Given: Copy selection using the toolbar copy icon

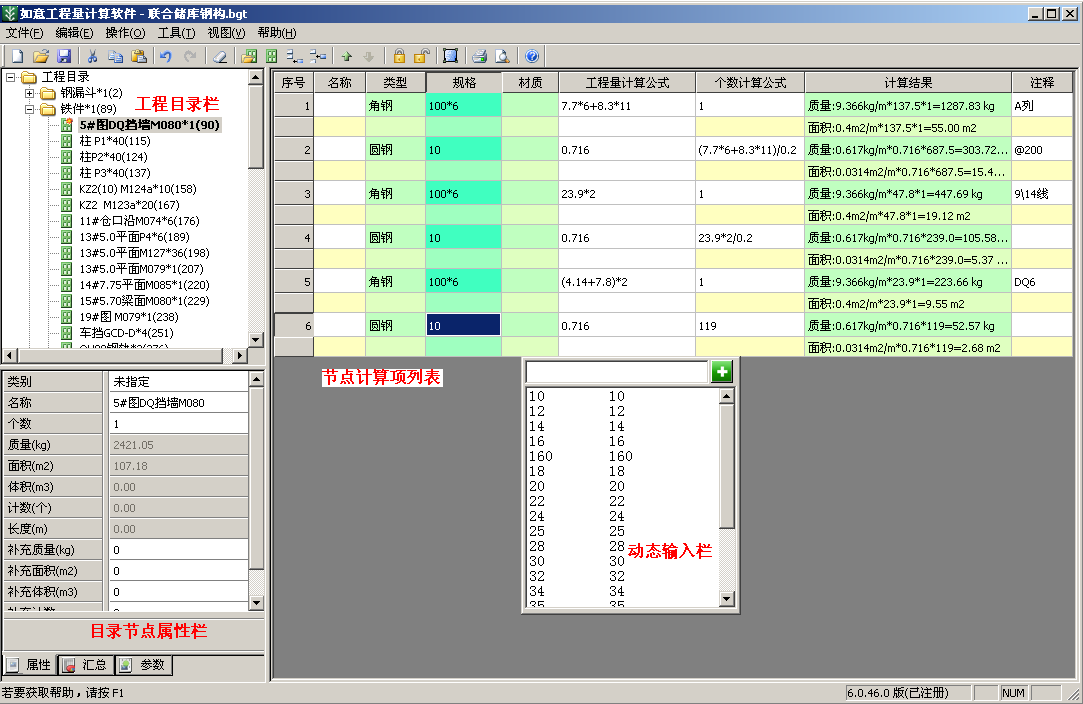Looking at the screenshot, I should pyautogui.click(x=115, y=56).
